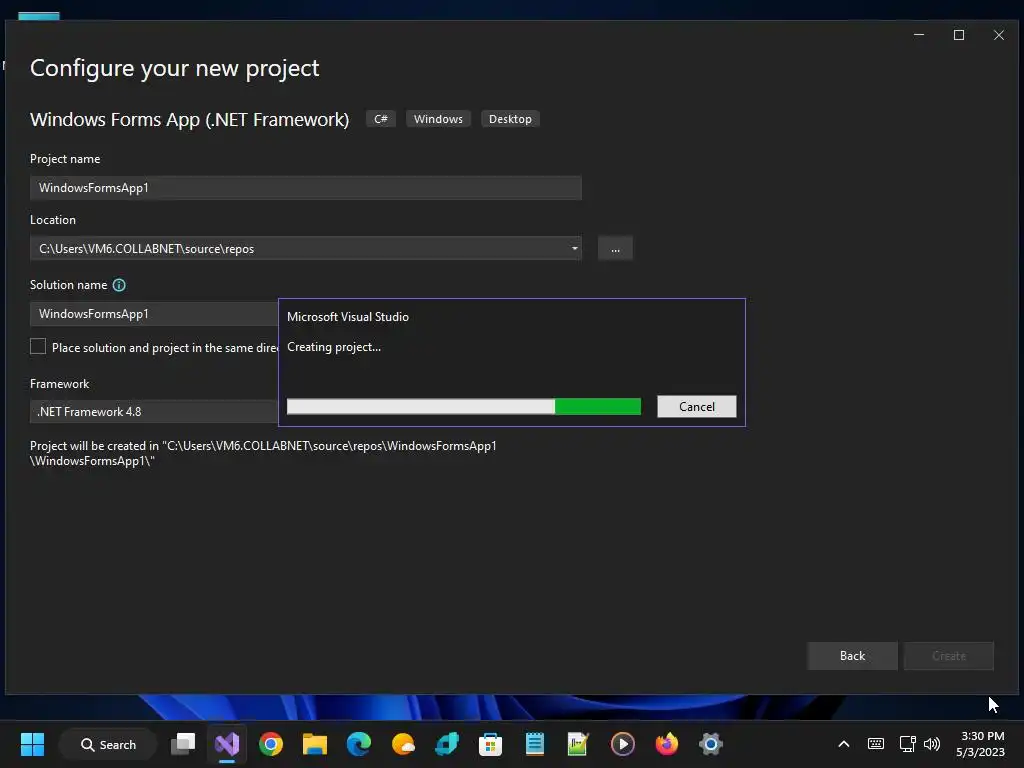
Task: Launch media player from taskbar
Action: click(622, 744)
